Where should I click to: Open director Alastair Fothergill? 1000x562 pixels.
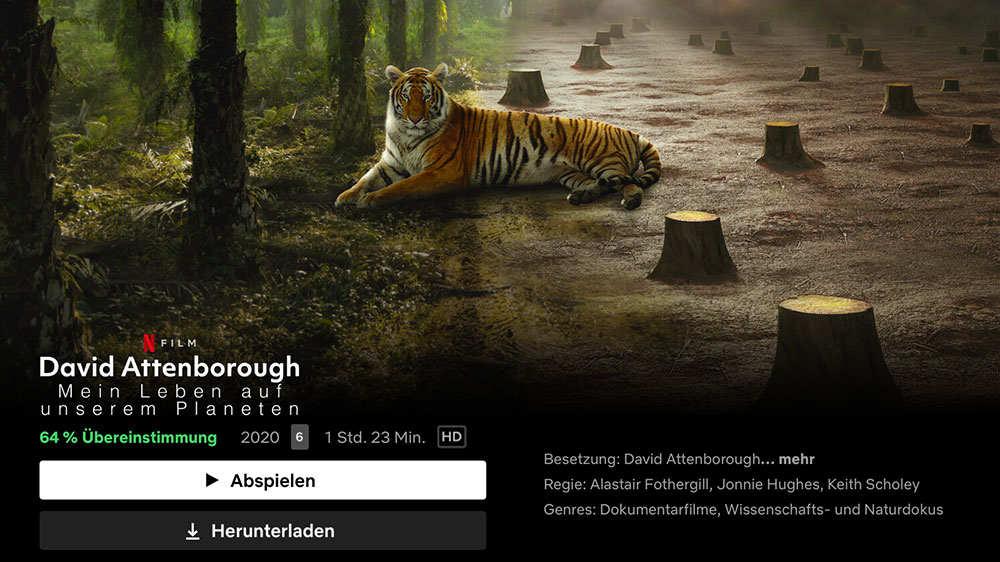649,485
